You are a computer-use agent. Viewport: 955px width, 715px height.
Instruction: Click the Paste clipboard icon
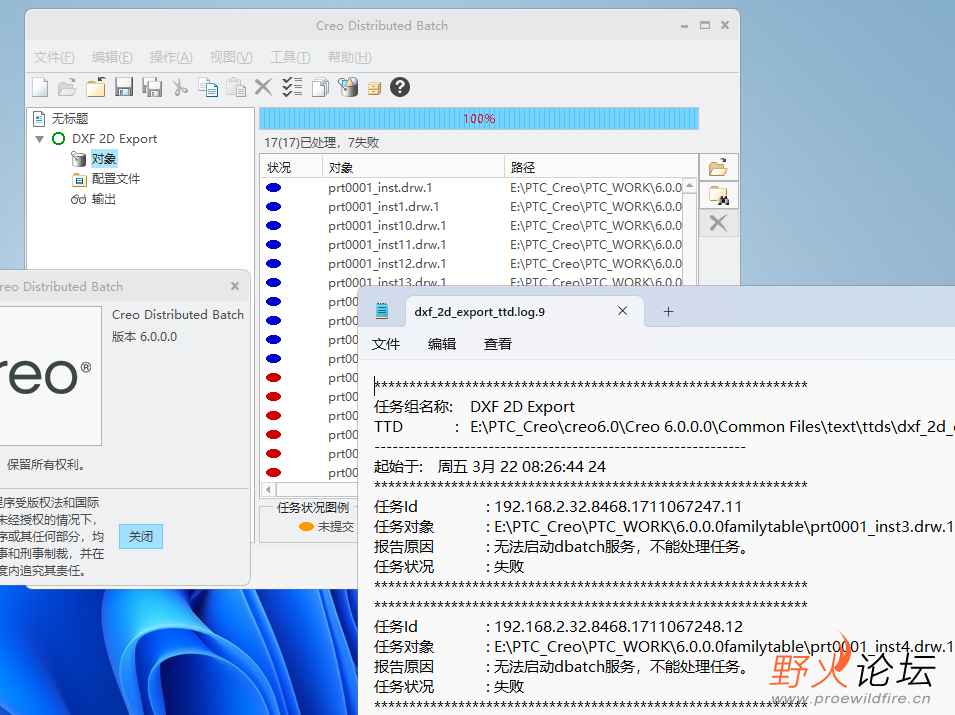click(x=236, y=87)
